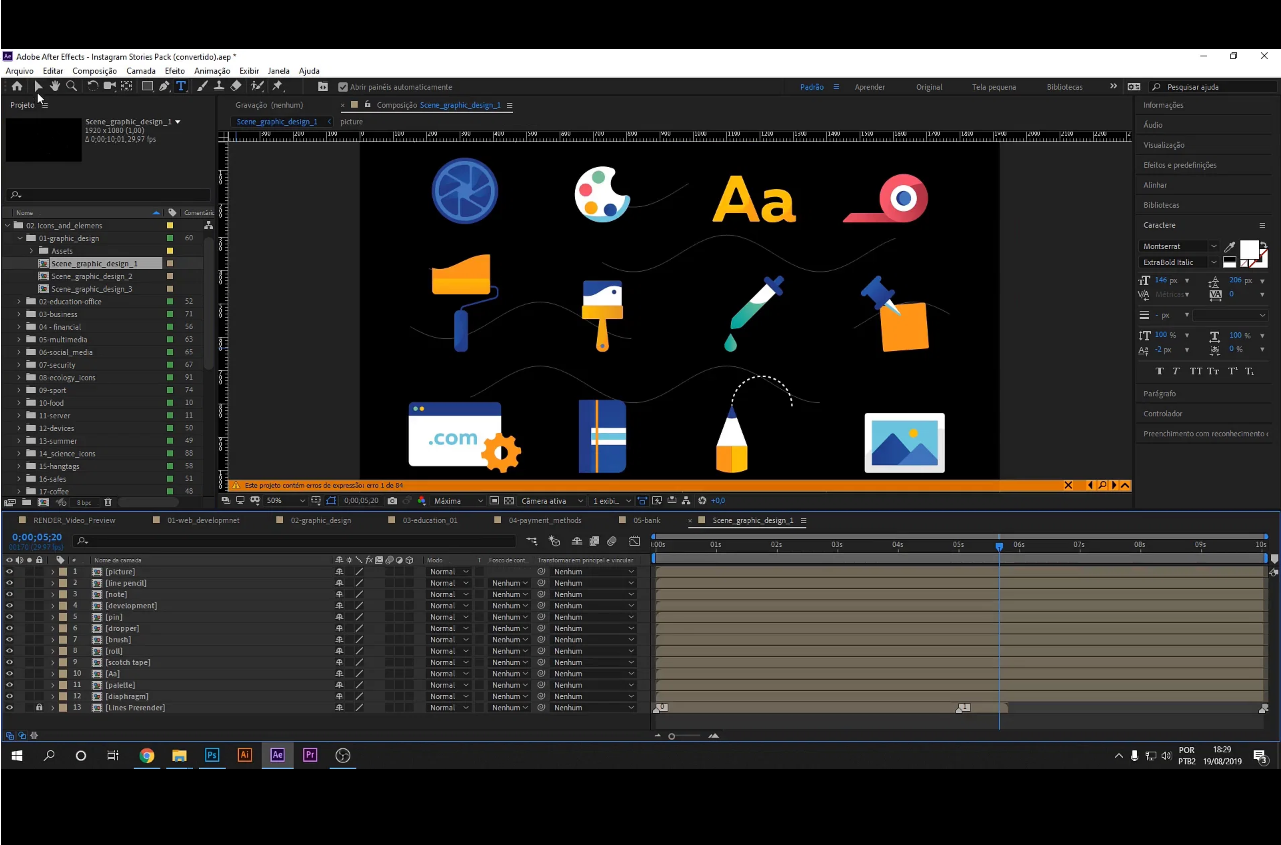Unlock the [Lines Prerender] layer lock
Image resolution: width=1281 pixels, height=845 pixels.
[39, 707]
